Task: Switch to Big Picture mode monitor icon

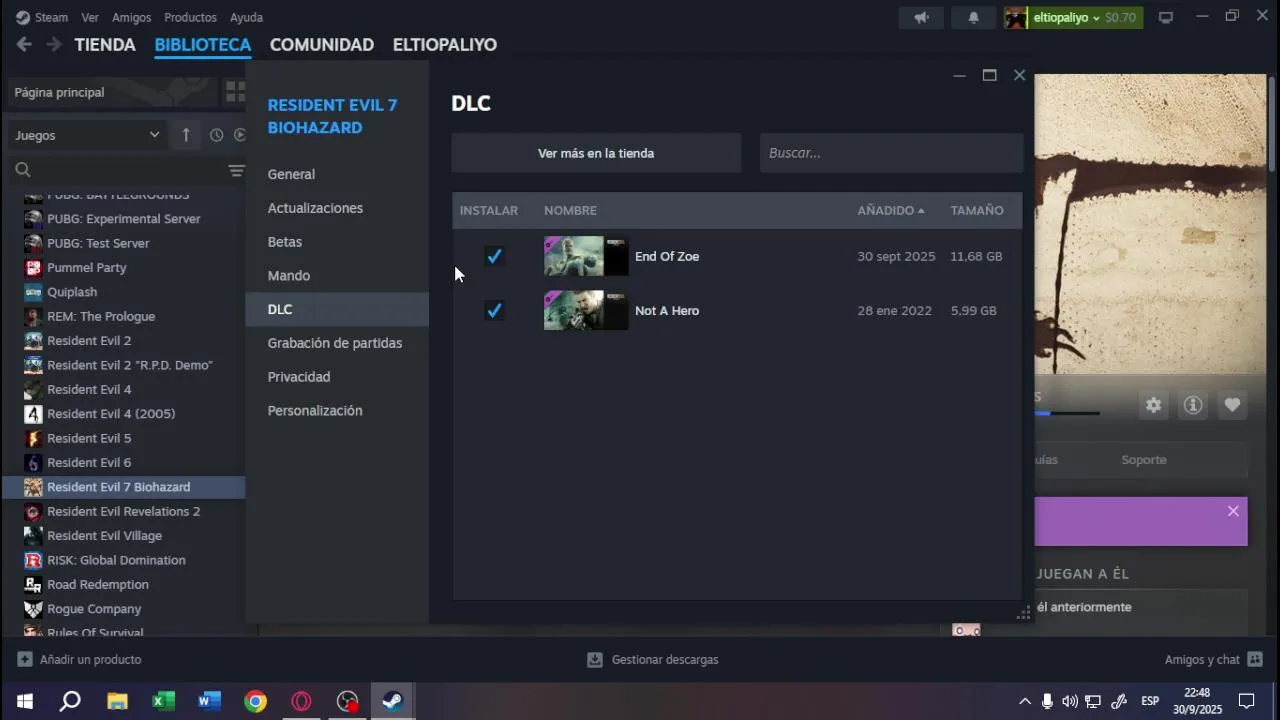Action: click(x=1166, y=18)
